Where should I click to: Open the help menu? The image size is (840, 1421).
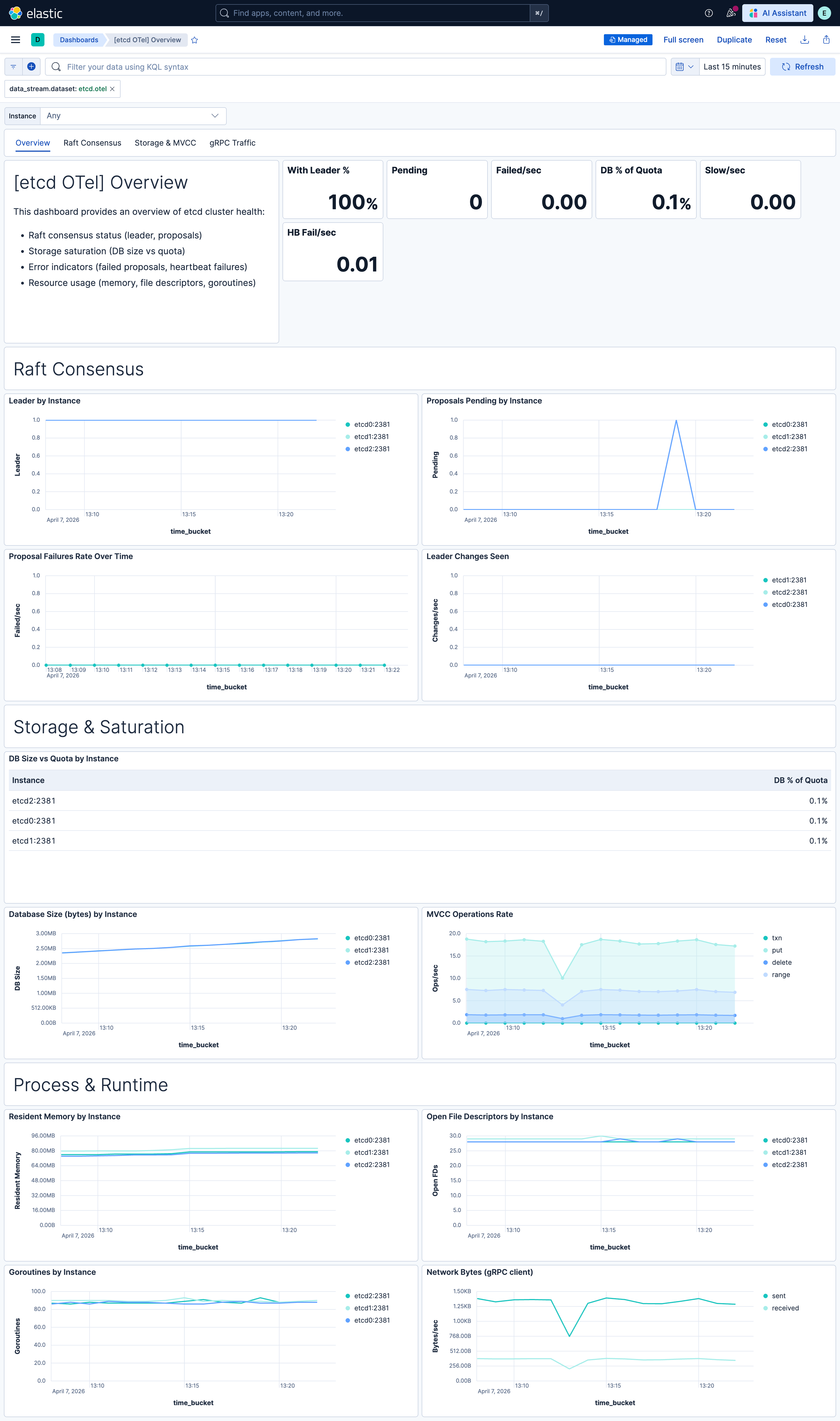click(x=709, y=13)
